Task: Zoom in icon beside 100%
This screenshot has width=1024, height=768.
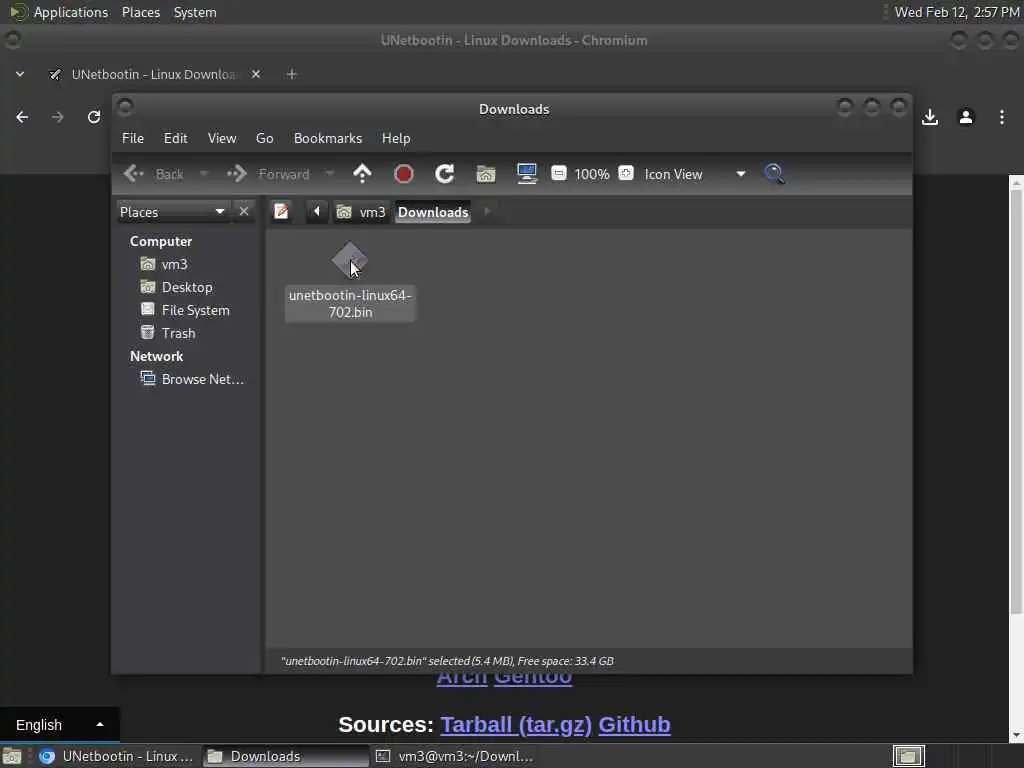Action: pos(626,173)
